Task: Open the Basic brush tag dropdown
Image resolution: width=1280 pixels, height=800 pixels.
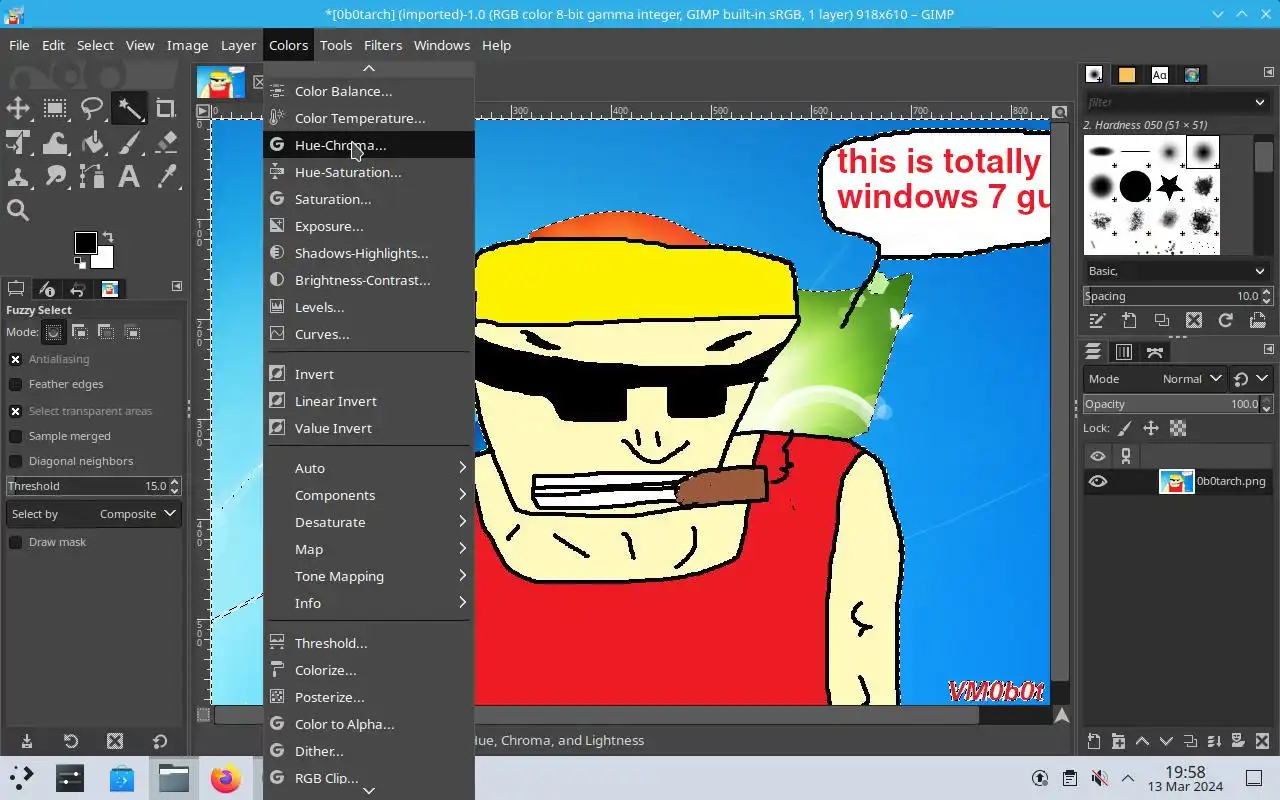Action: (x=1177, y=271)
